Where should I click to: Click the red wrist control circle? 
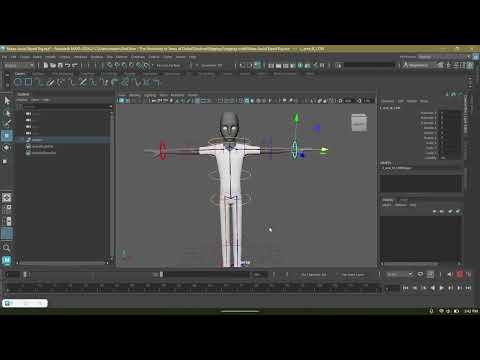point(163,150)
